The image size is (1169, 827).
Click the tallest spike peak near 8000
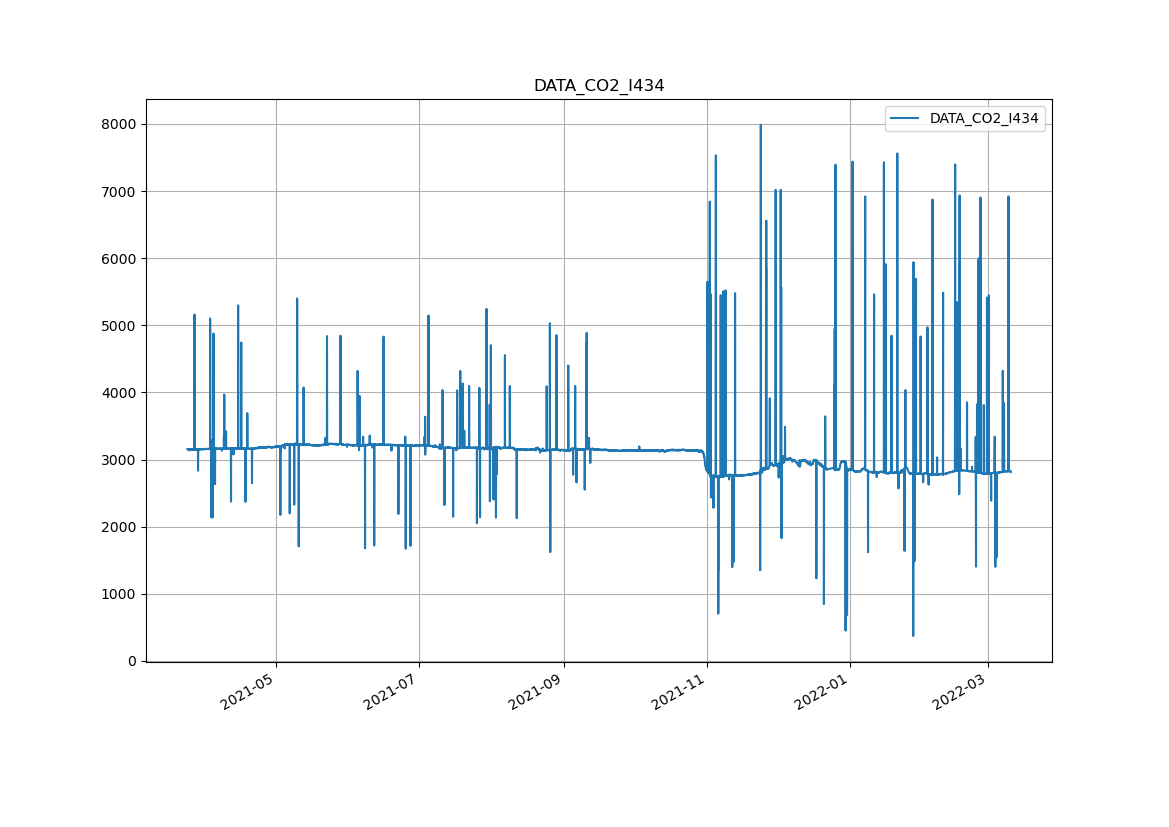click(x=760, y=126)
